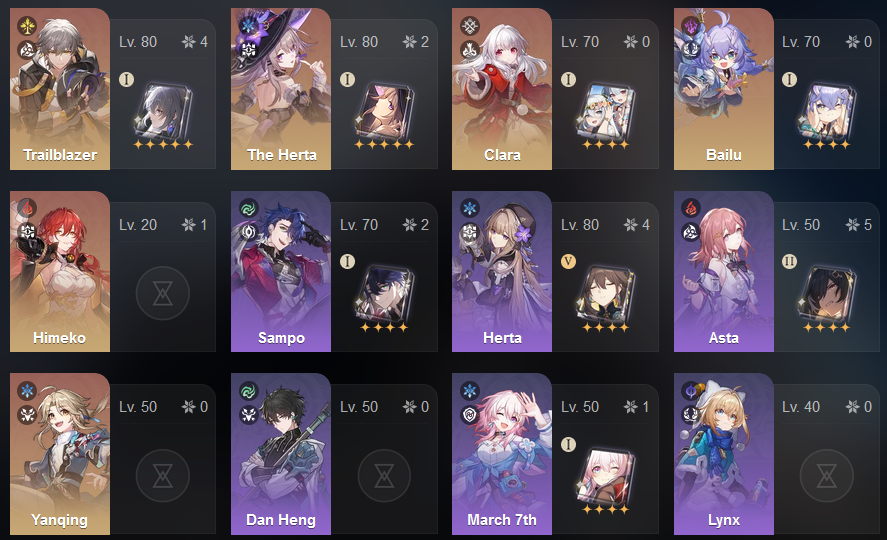Open the Trailblazer character card

[x=60, y=89]
